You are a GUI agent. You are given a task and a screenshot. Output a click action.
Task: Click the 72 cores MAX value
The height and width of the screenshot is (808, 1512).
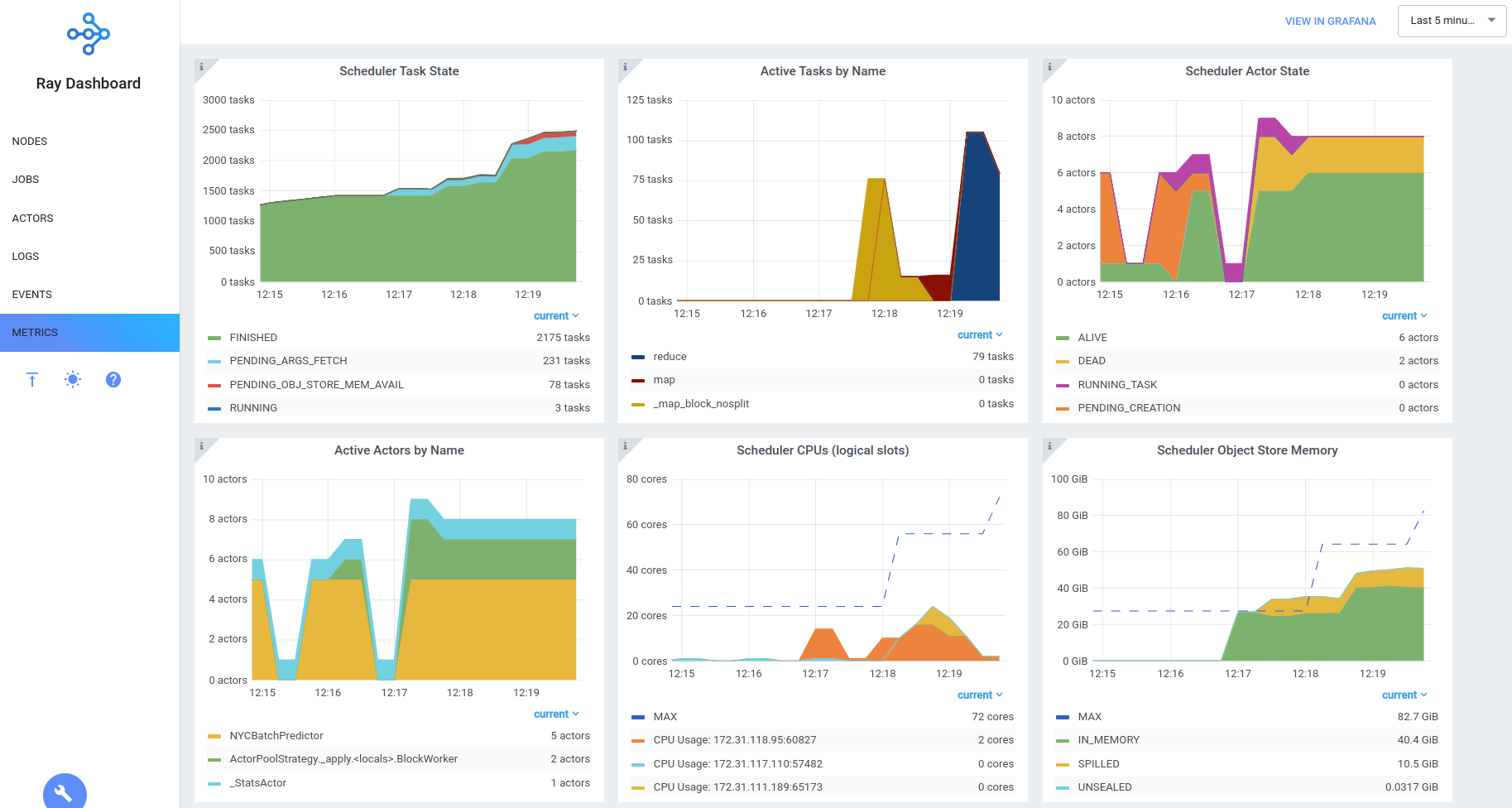[992, 717]
